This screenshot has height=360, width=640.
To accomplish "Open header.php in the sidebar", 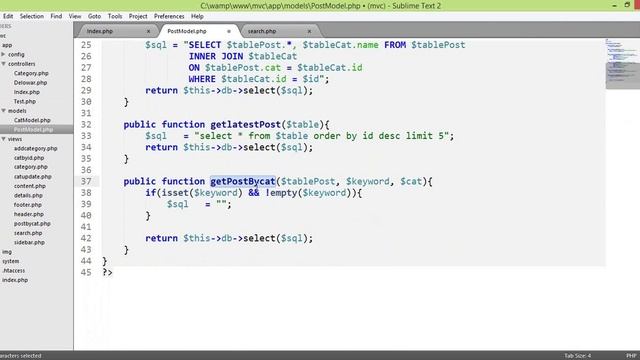I will pos(29,214).
